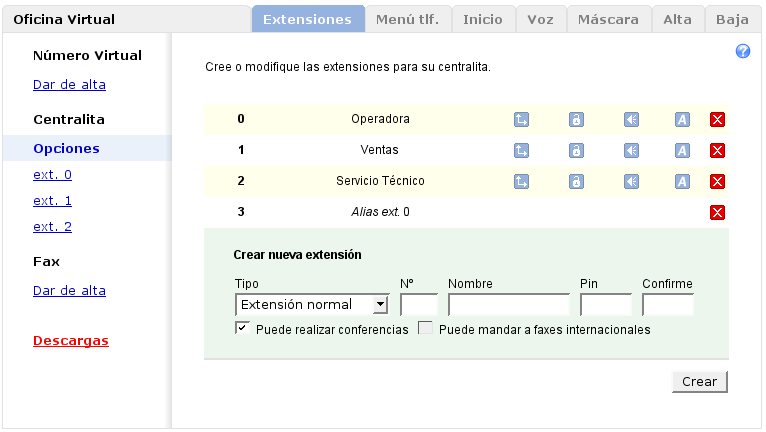Go to the Voz tab
The image size is (766, 432).
[541, 19]
